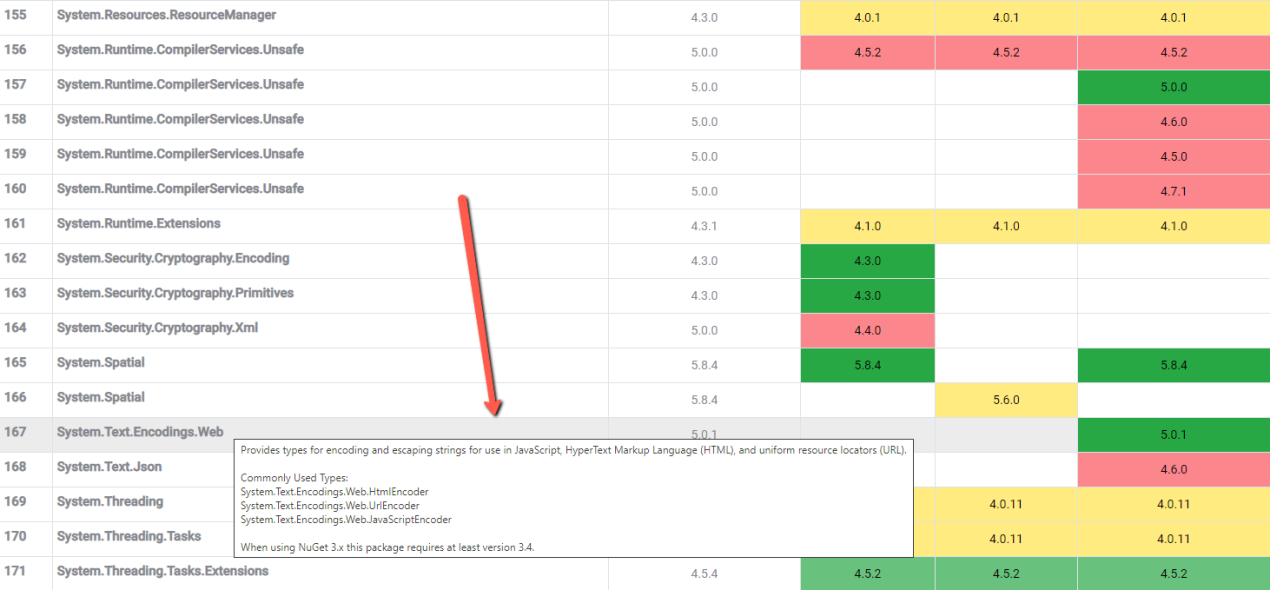Click red 4.6.0 cell in row 158
This screenshot has height=590, width=1270.
(x=1174, y=122)
